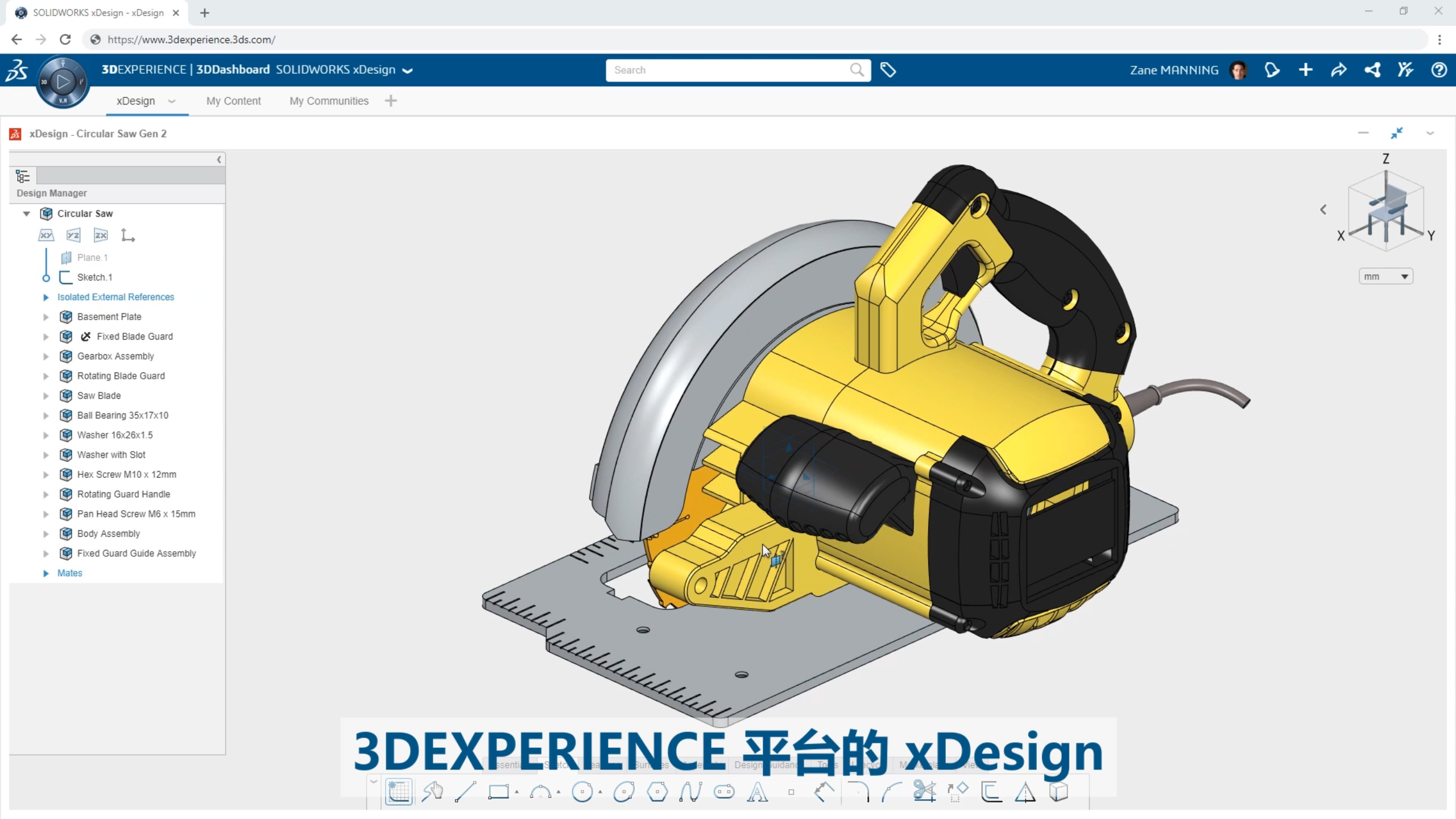
Task: Select the Line sketch tool
Action: coord(466,792)
